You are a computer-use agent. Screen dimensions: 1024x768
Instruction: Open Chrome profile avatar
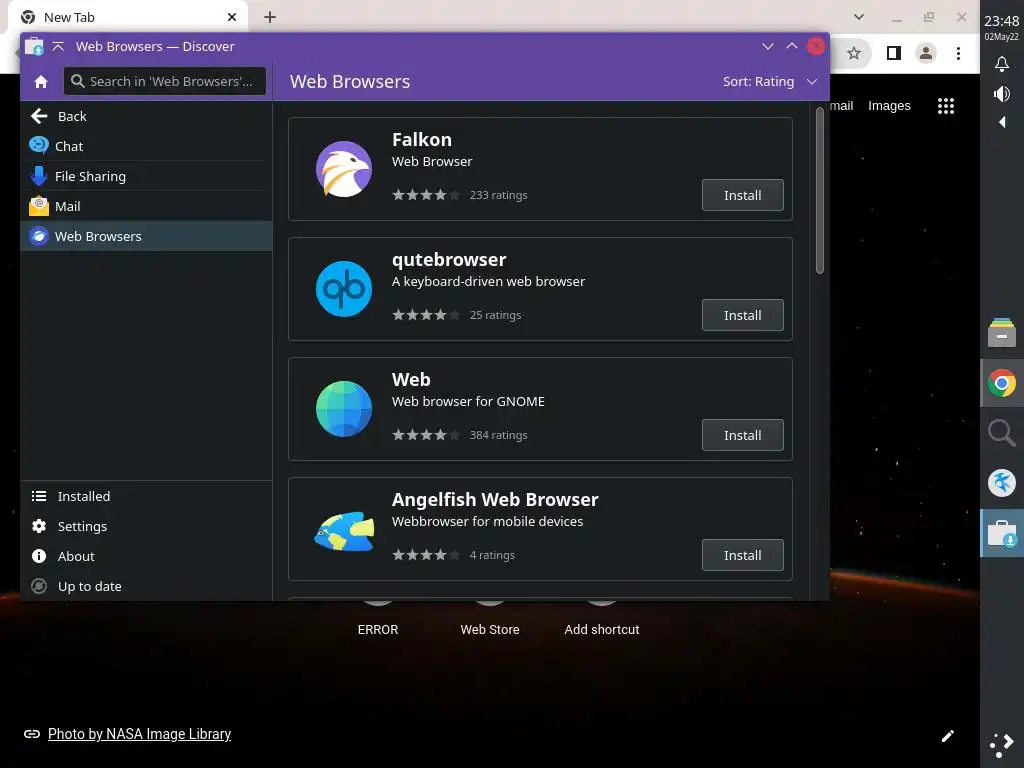coord(926,54)
